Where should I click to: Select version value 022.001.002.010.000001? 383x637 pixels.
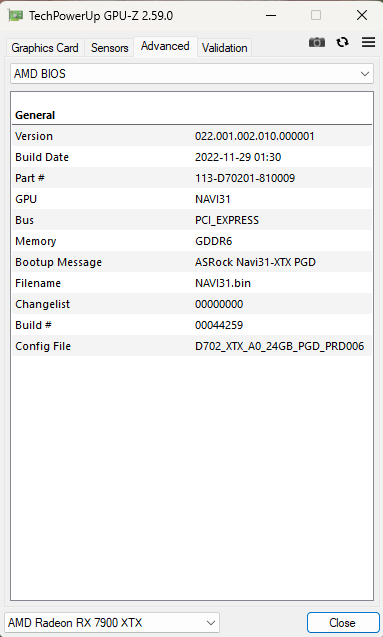[x=255, y=136]
